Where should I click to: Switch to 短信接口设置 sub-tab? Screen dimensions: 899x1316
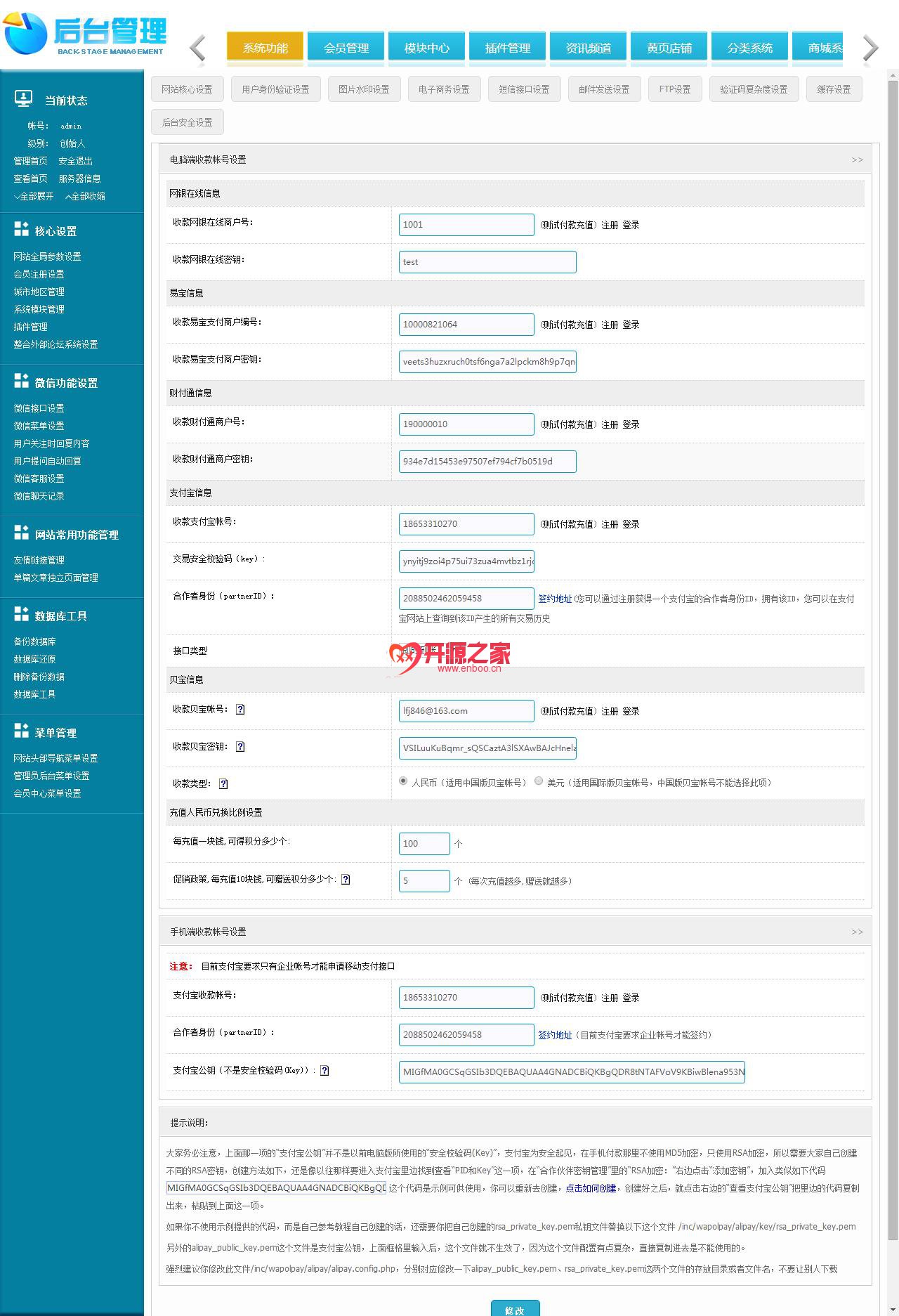[x=524, y=89]
